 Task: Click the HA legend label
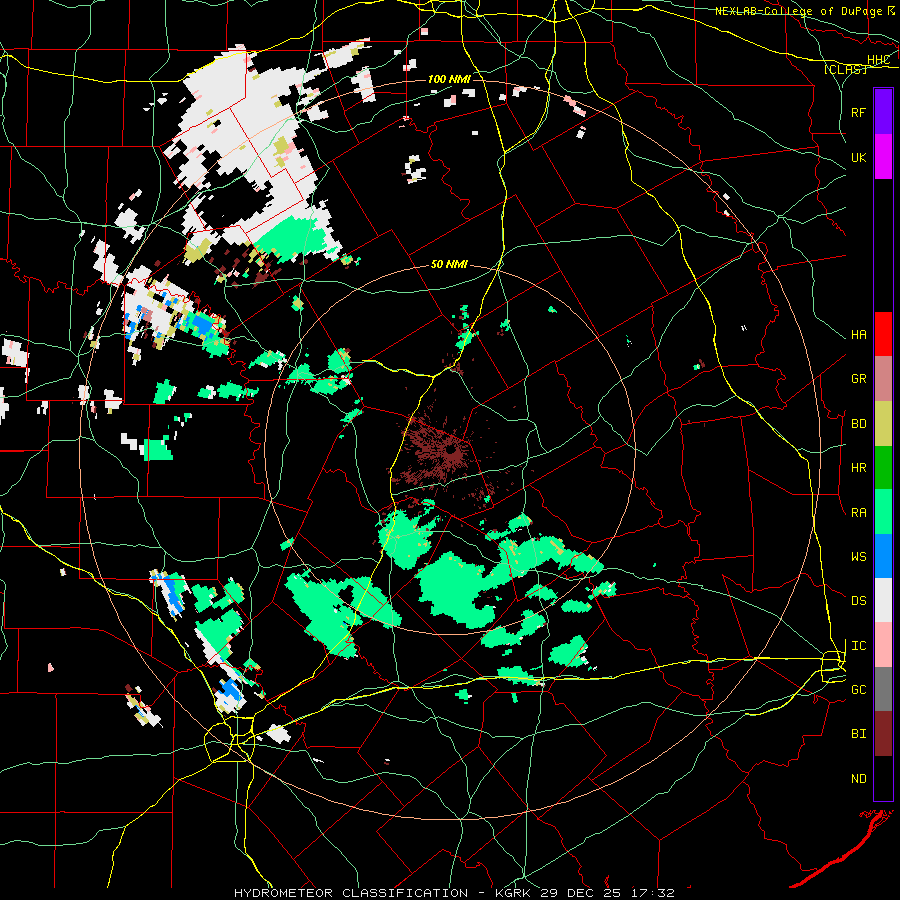coord(858,334)
